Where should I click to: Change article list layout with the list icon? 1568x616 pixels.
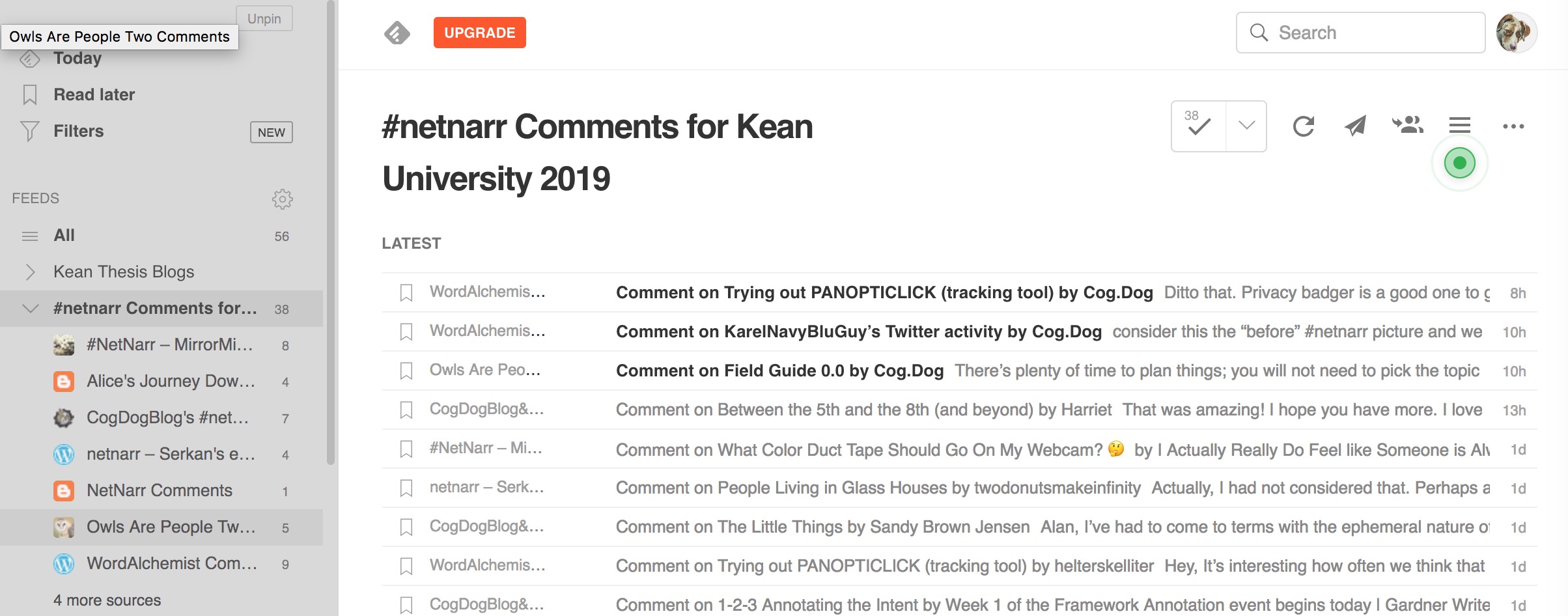click(x=1460, y=126)
